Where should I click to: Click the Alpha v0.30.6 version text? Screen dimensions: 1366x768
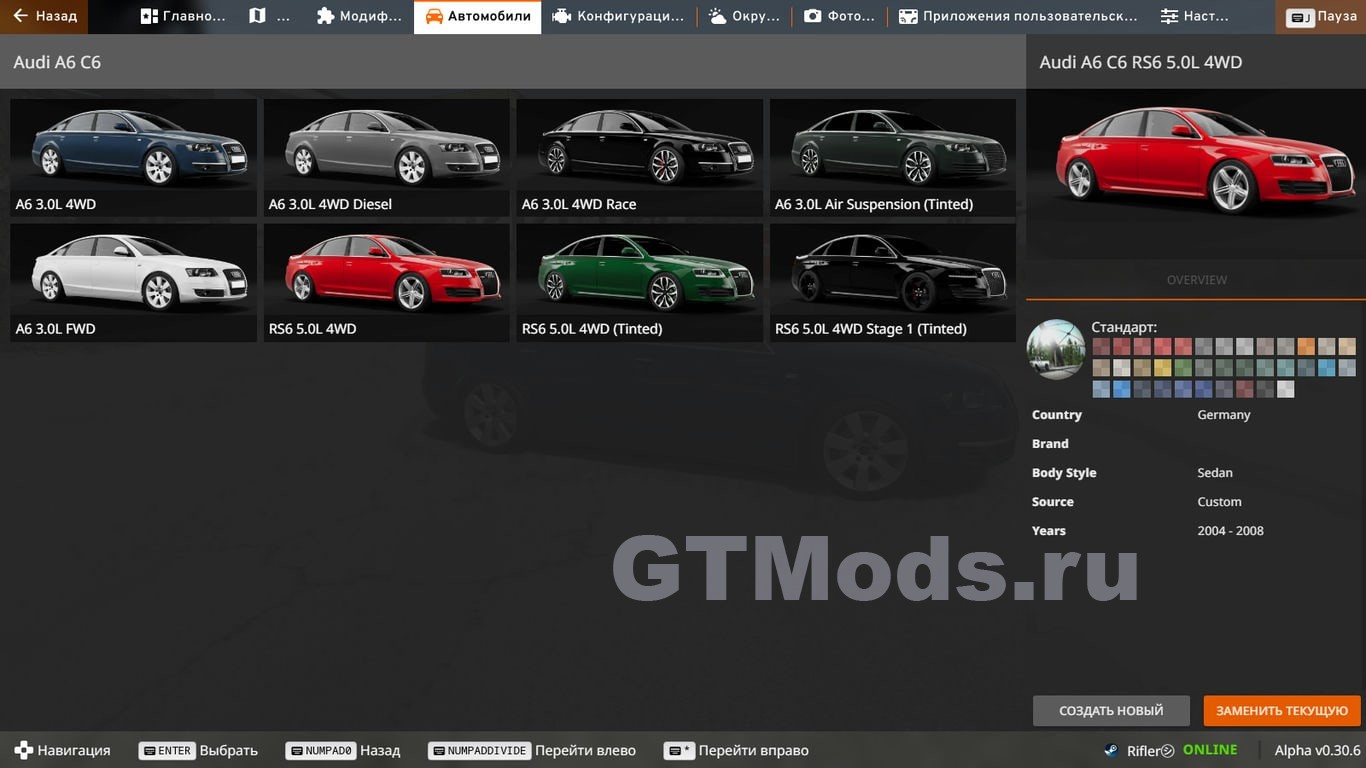click(1317, 750)
